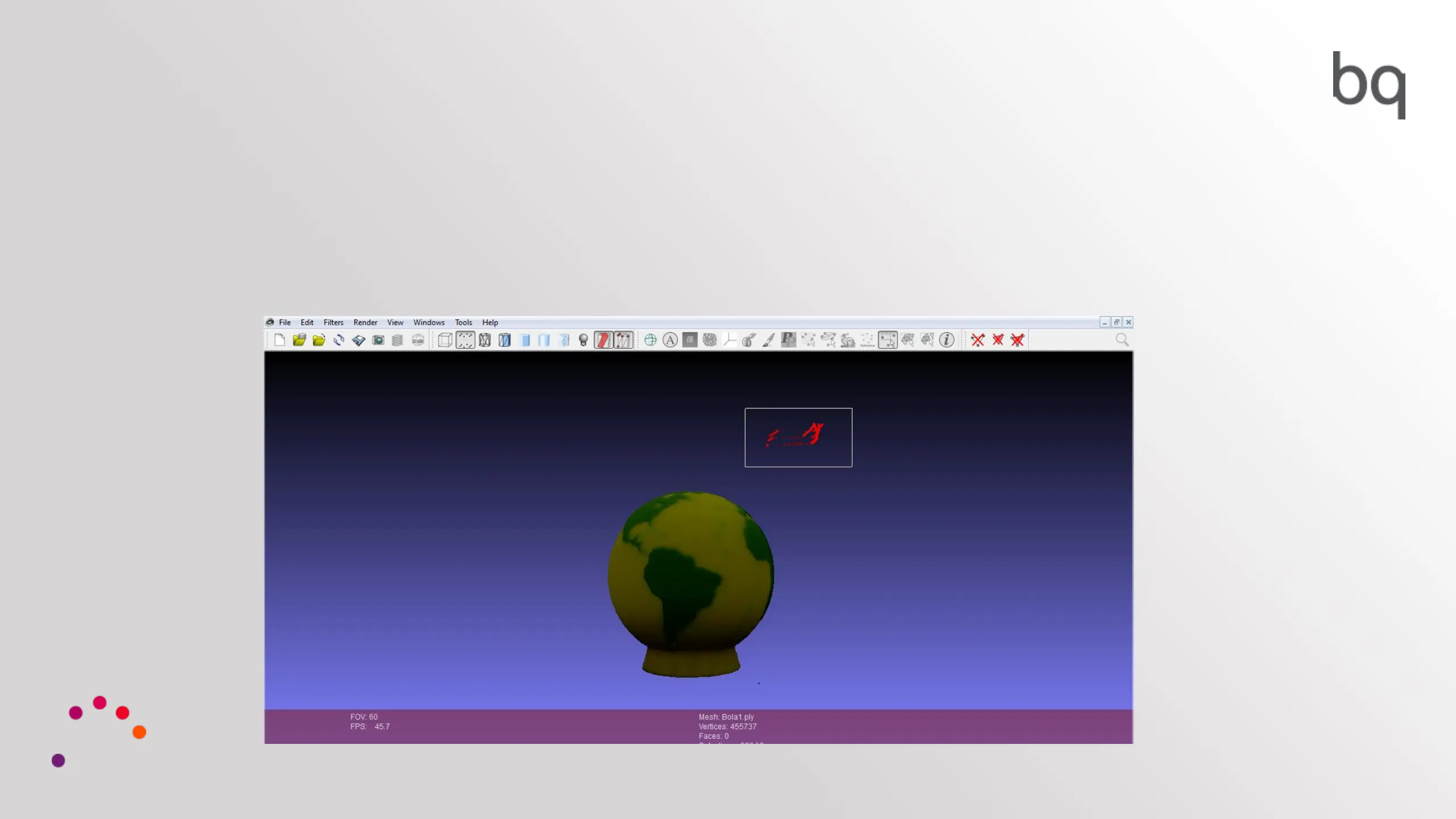Expand the File menu

(284, 322)
